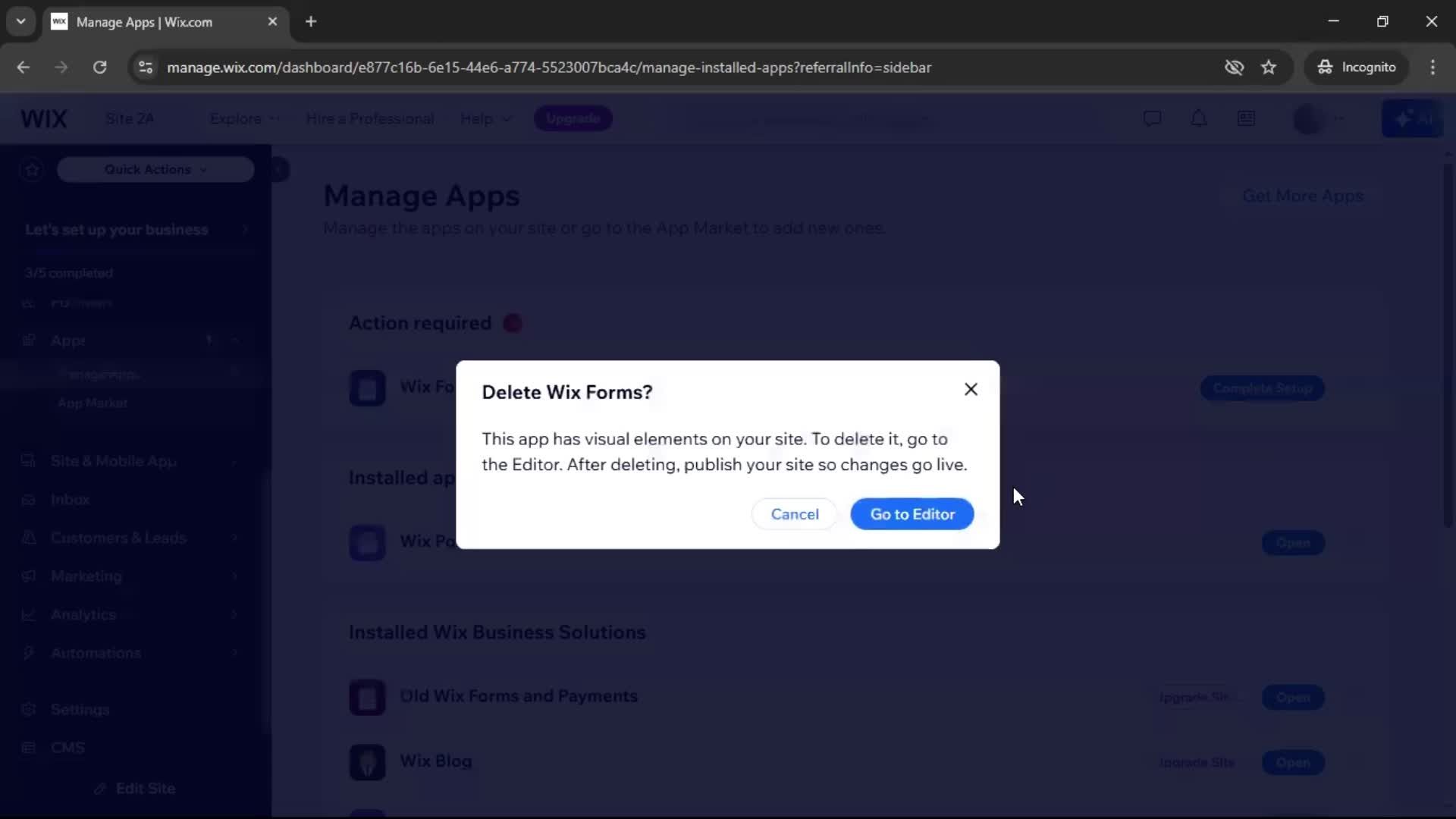Open the chat messages icon
1456x819 pixels.
(1152, 119)
